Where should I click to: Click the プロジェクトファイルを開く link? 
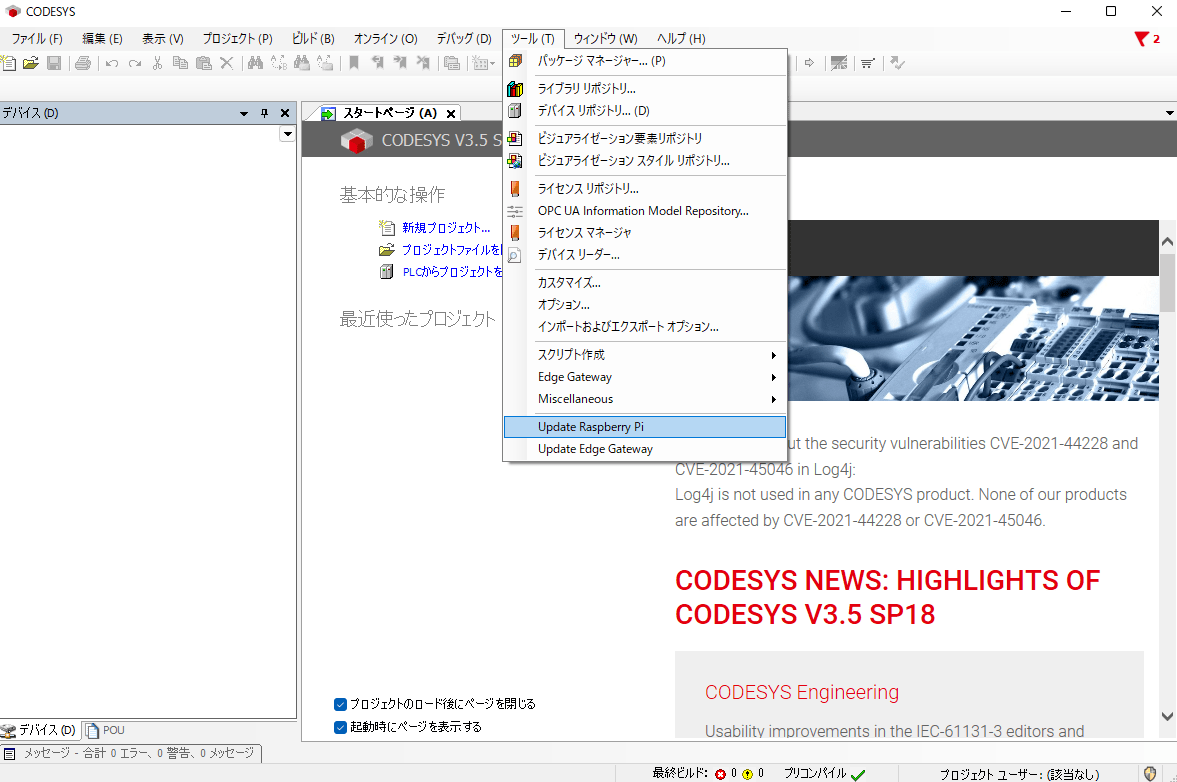[x=452, y=250]
